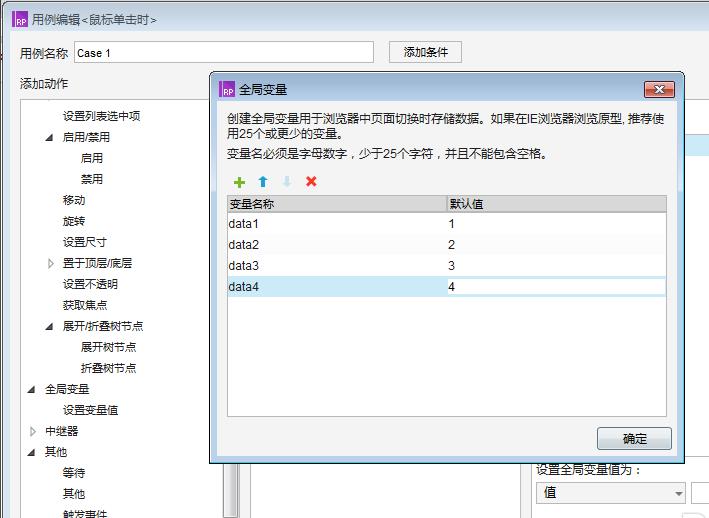The image size is (709, 518).
Task: Open the 值 dropdown under 设置全局变量值为
Action: 611,493
